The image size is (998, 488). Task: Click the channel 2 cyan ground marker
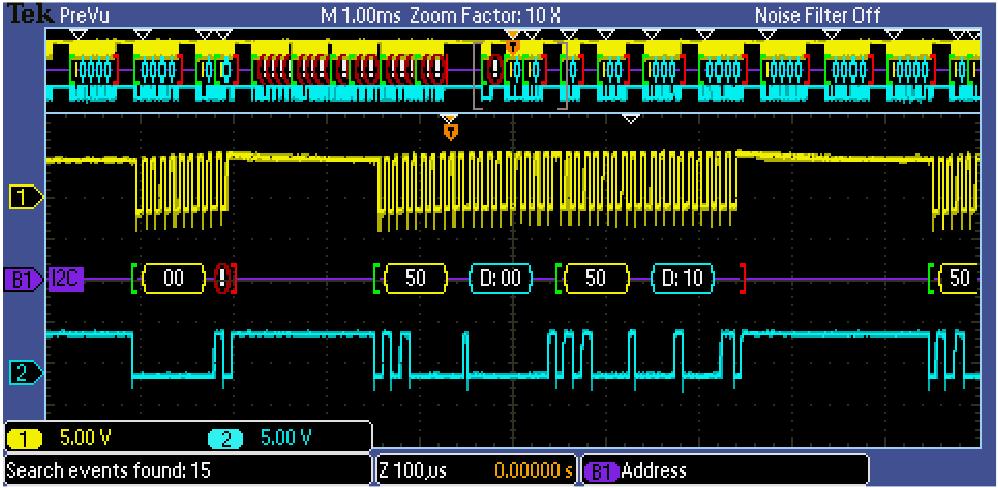(x=25, y=373)
